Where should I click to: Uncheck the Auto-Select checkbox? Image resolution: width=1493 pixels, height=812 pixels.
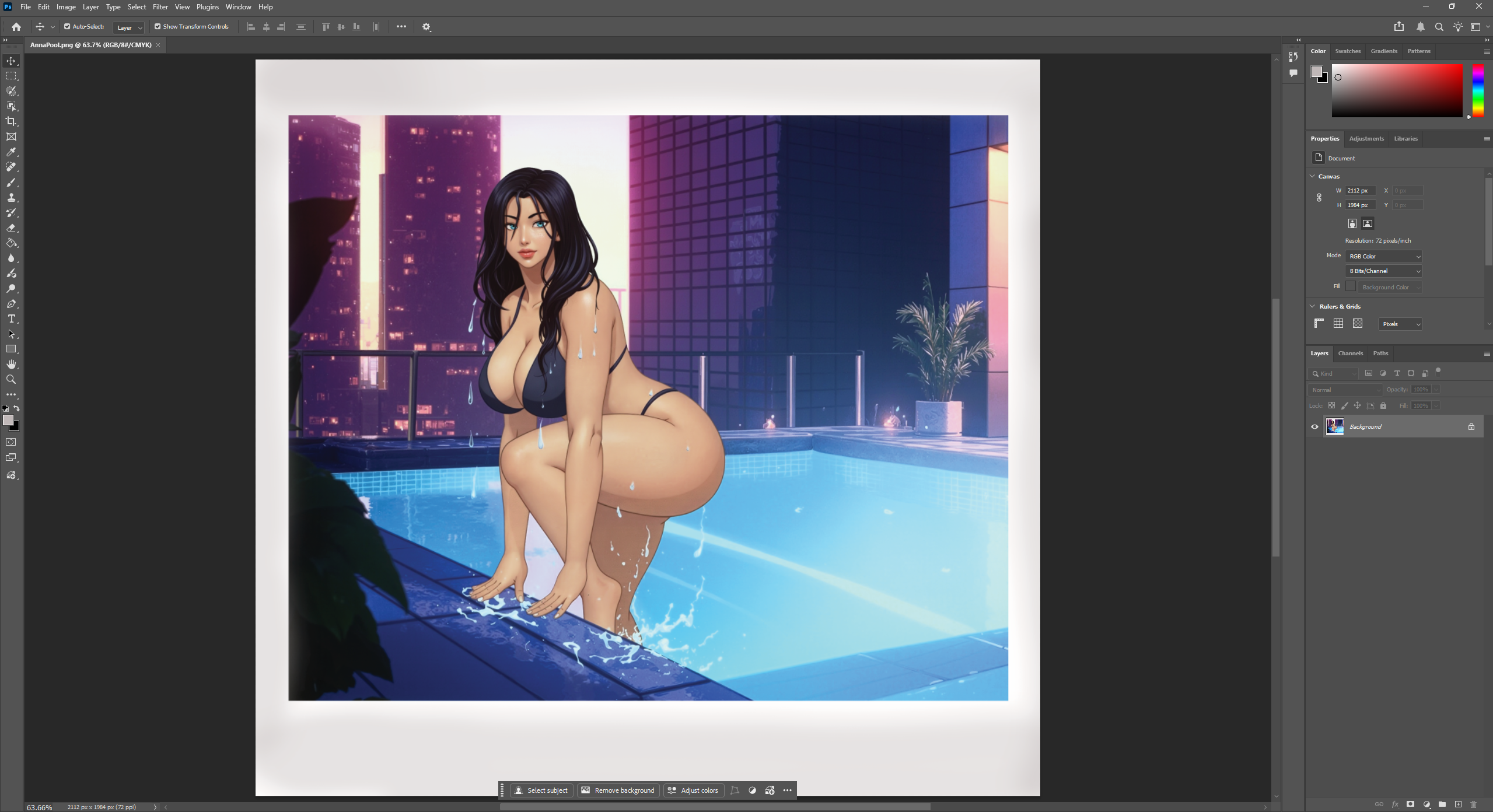67,27
